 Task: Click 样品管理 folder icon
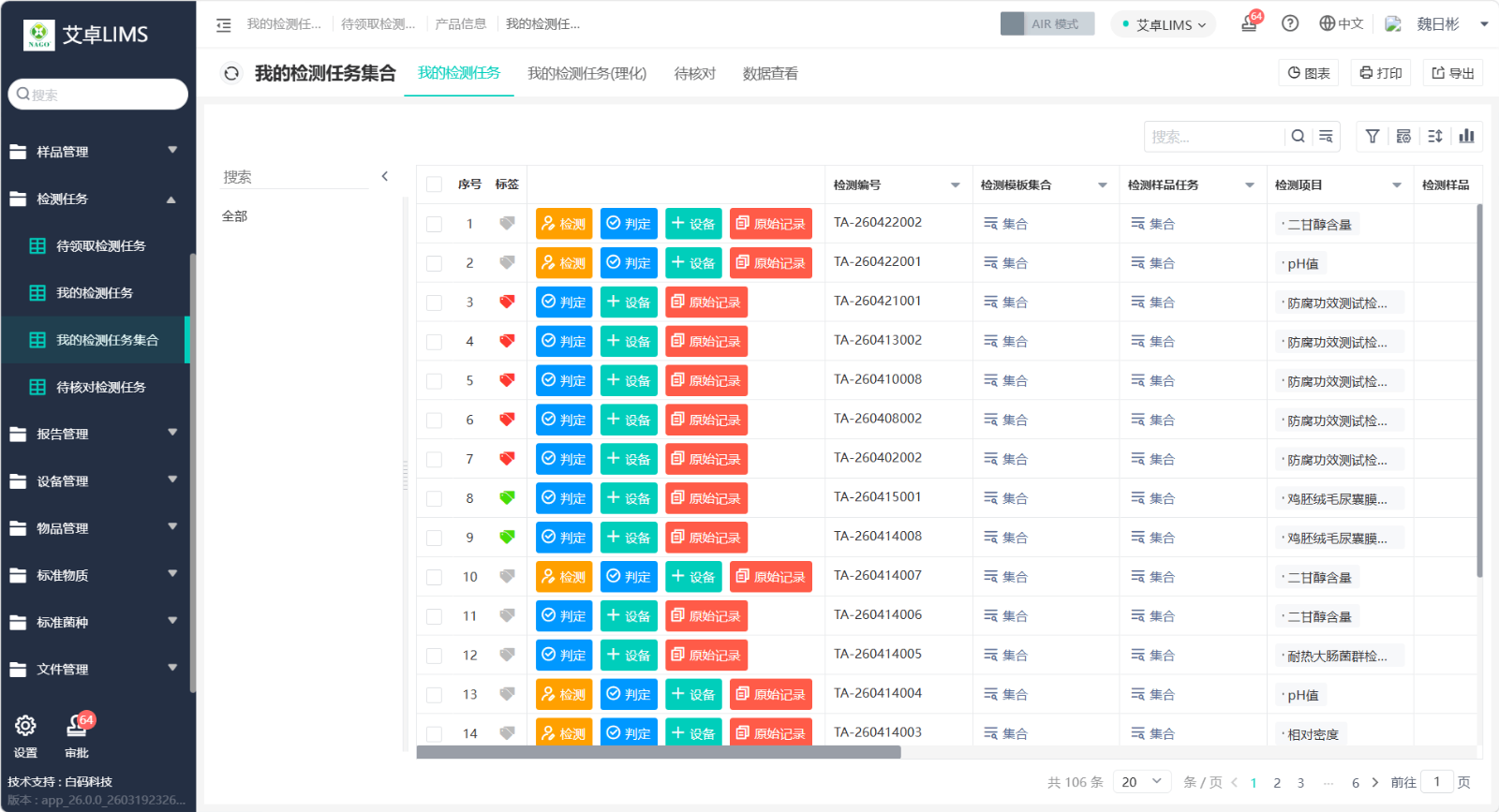pyautogui.click(x=18, y=152)
